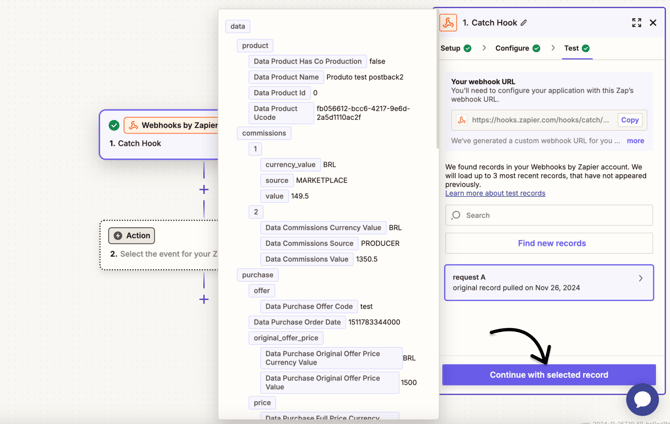
Task: Click the Webhooks icon beside the URL
Action: (461, 120)
